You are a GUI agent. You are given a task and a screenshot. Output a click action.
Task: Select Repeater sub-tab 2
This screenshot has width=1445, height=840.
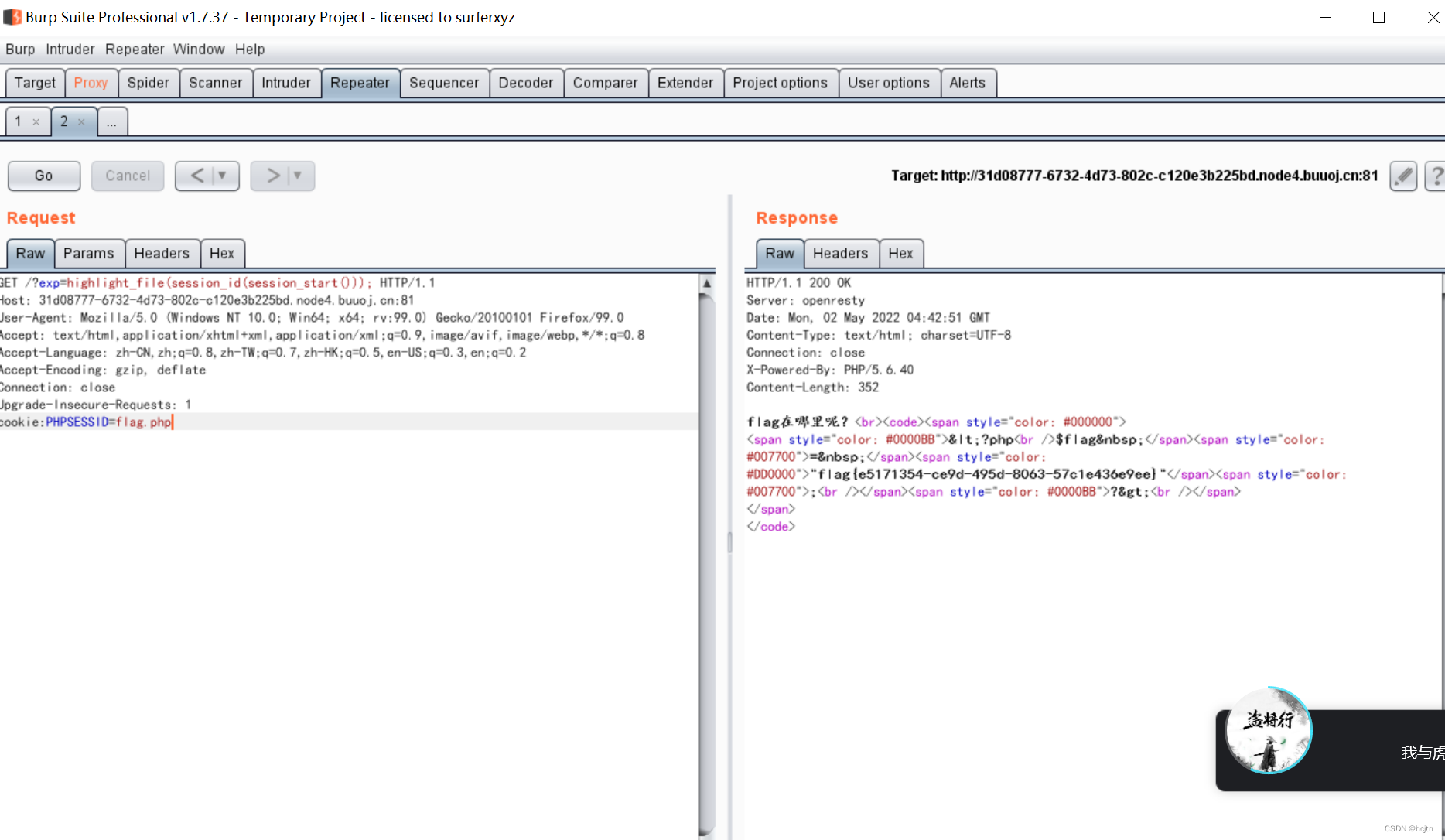tap(64, 121)
